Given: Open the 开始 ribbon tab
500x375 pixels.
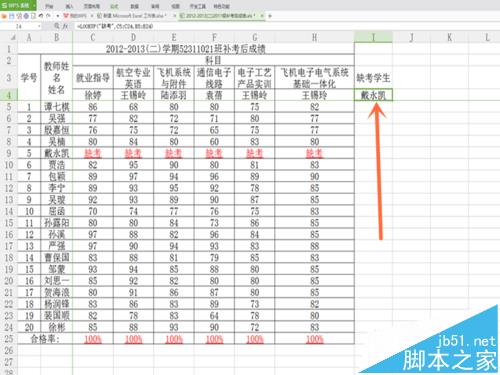Looking at the screenshot, I should click(x=49, y=6).
